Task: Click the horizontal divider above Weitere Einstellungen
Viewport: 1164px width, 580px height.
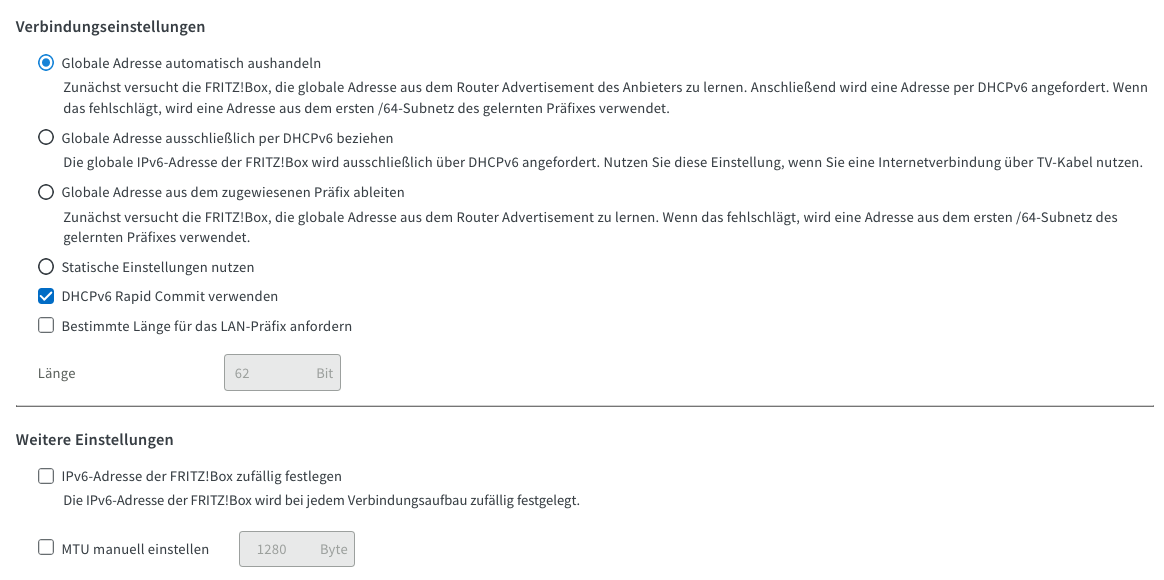Action: click(x=584, y=406)
